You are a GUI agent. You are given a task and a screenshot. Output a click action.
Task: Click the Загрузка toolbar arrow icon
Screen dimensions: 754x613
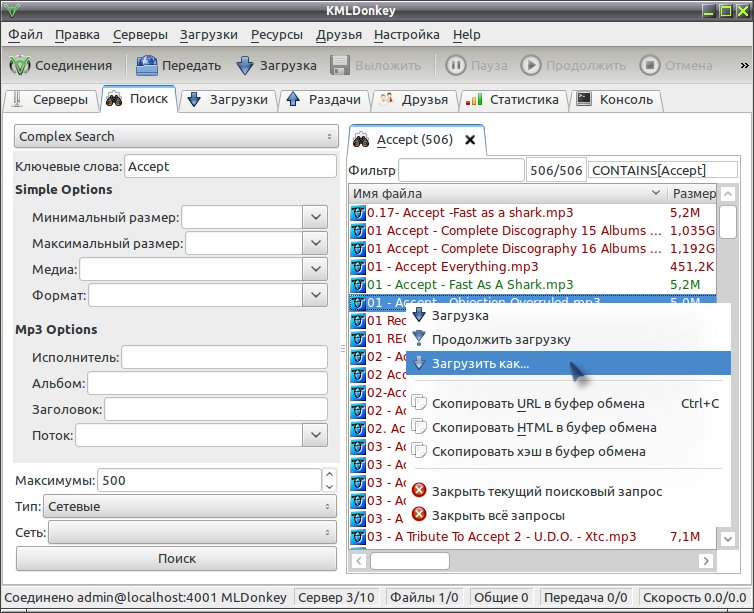(x=245, y=65)
